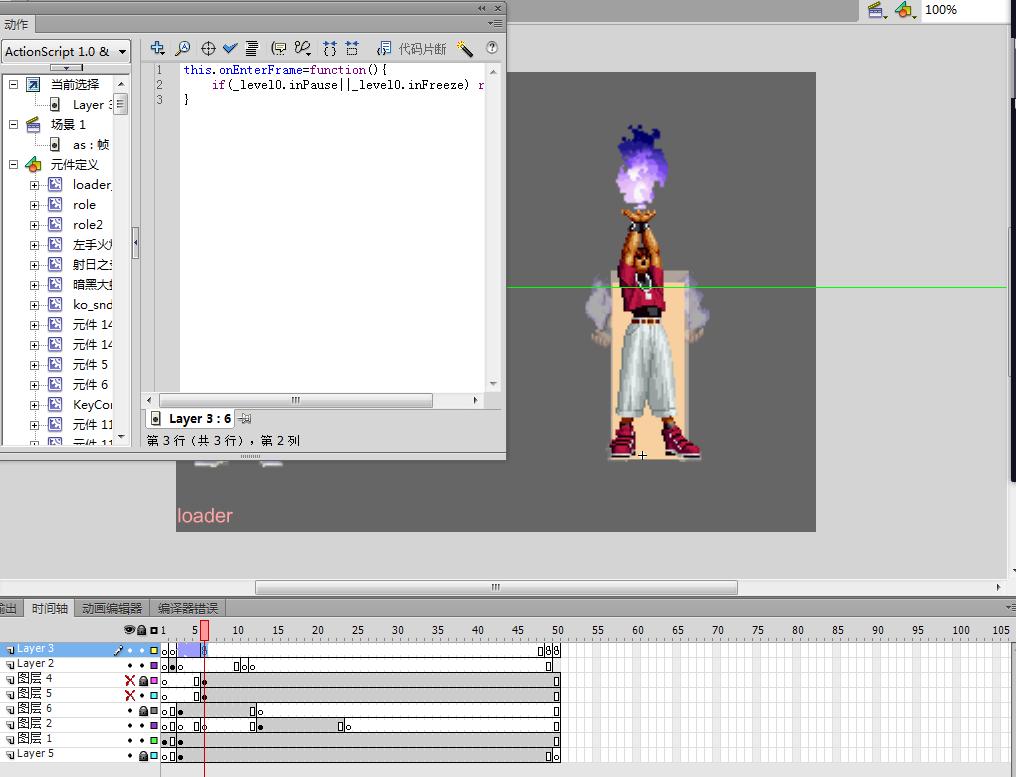Open the script assist magic wand
Screen dimensions: 1016x777
(464, 48)
